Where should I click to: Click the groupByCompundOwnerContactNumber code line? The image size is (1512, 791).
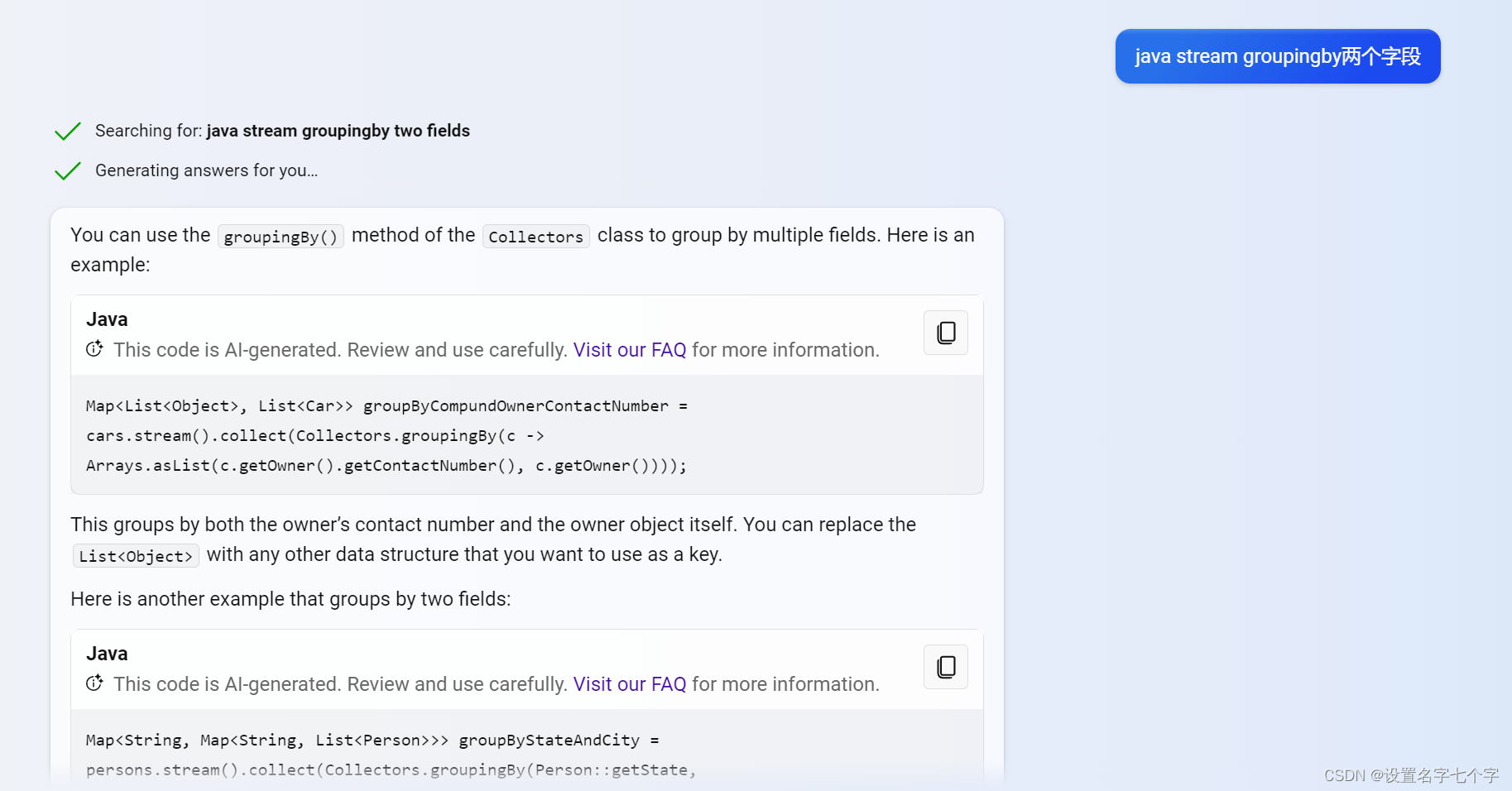click(386, 406)
